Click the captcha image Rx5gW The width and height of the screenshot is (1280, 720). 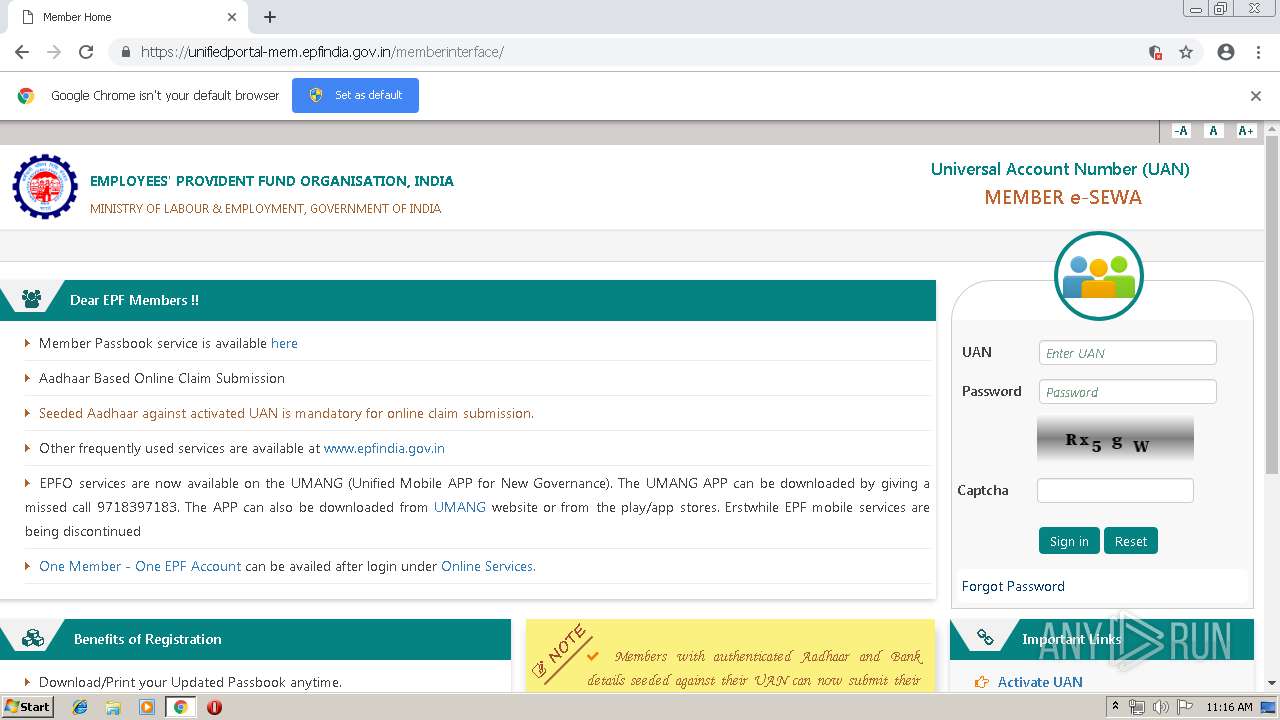(1115, 439)
